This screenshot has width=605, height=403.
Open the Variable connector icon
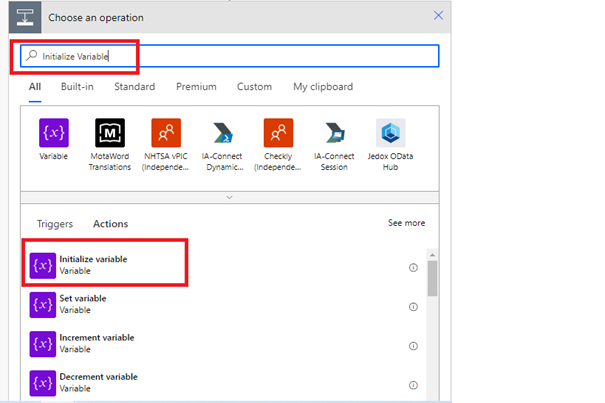coord(54,133)
